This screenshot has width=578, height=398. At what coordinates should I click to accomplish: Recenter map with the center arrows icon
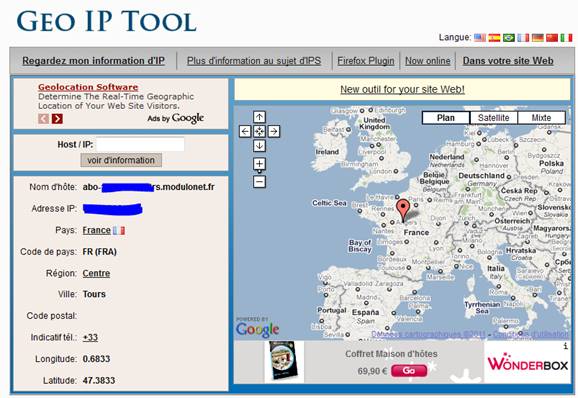point(260,131)
